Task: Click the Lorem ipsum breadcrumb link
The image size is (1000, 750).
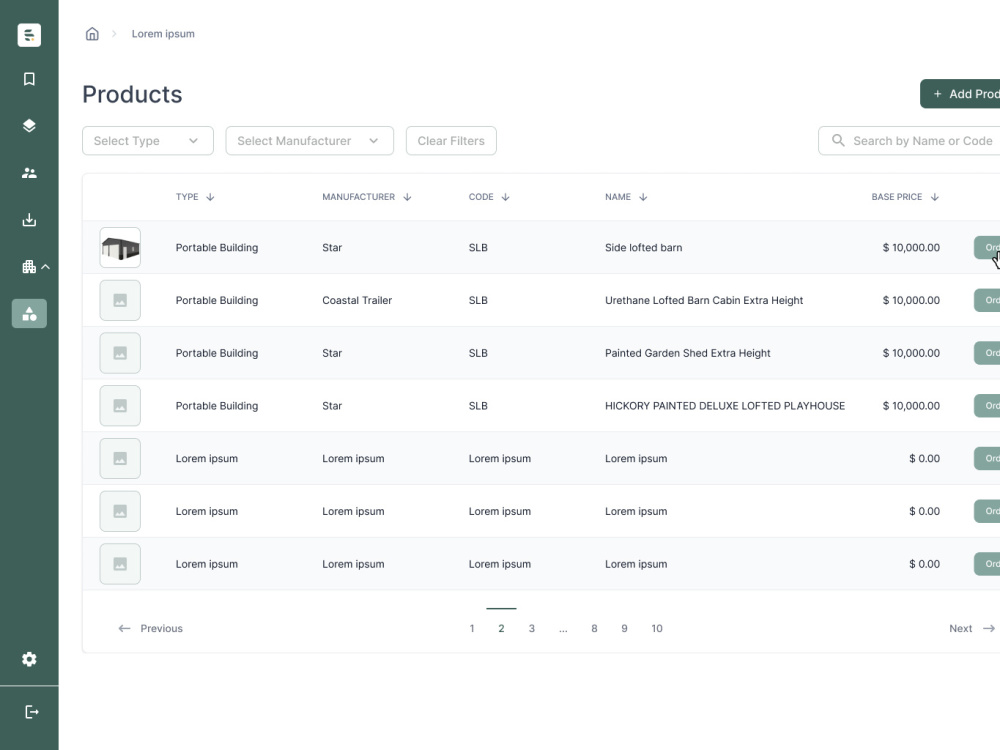Action: (163, 34)
